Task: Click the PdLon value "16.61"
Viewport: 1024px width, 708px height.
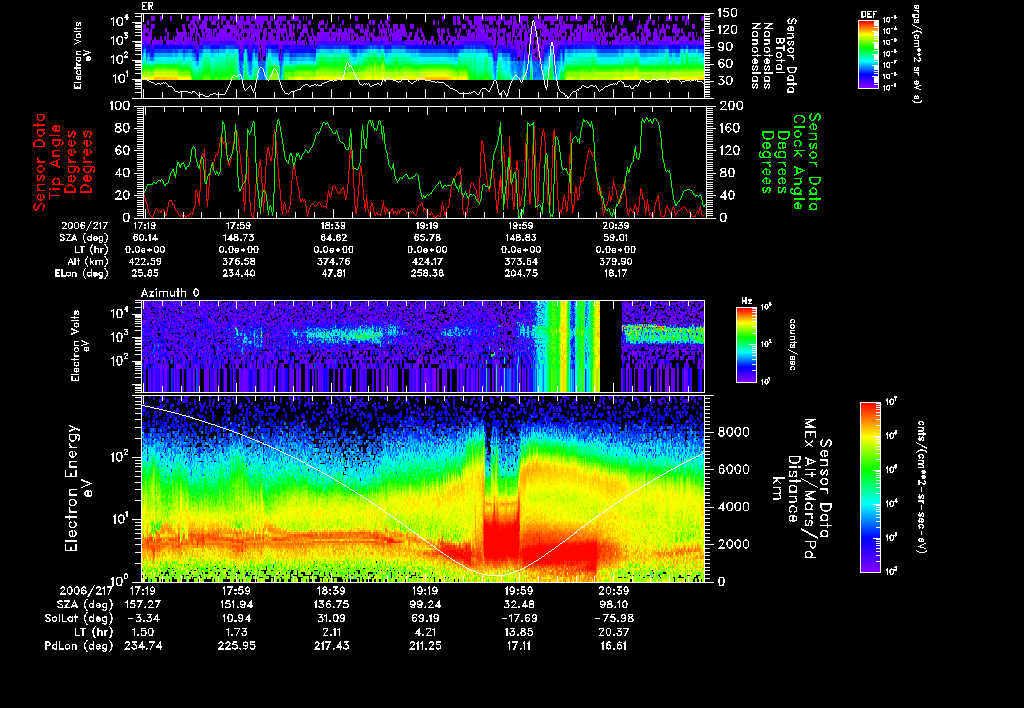Action: [x=613, y=646]
